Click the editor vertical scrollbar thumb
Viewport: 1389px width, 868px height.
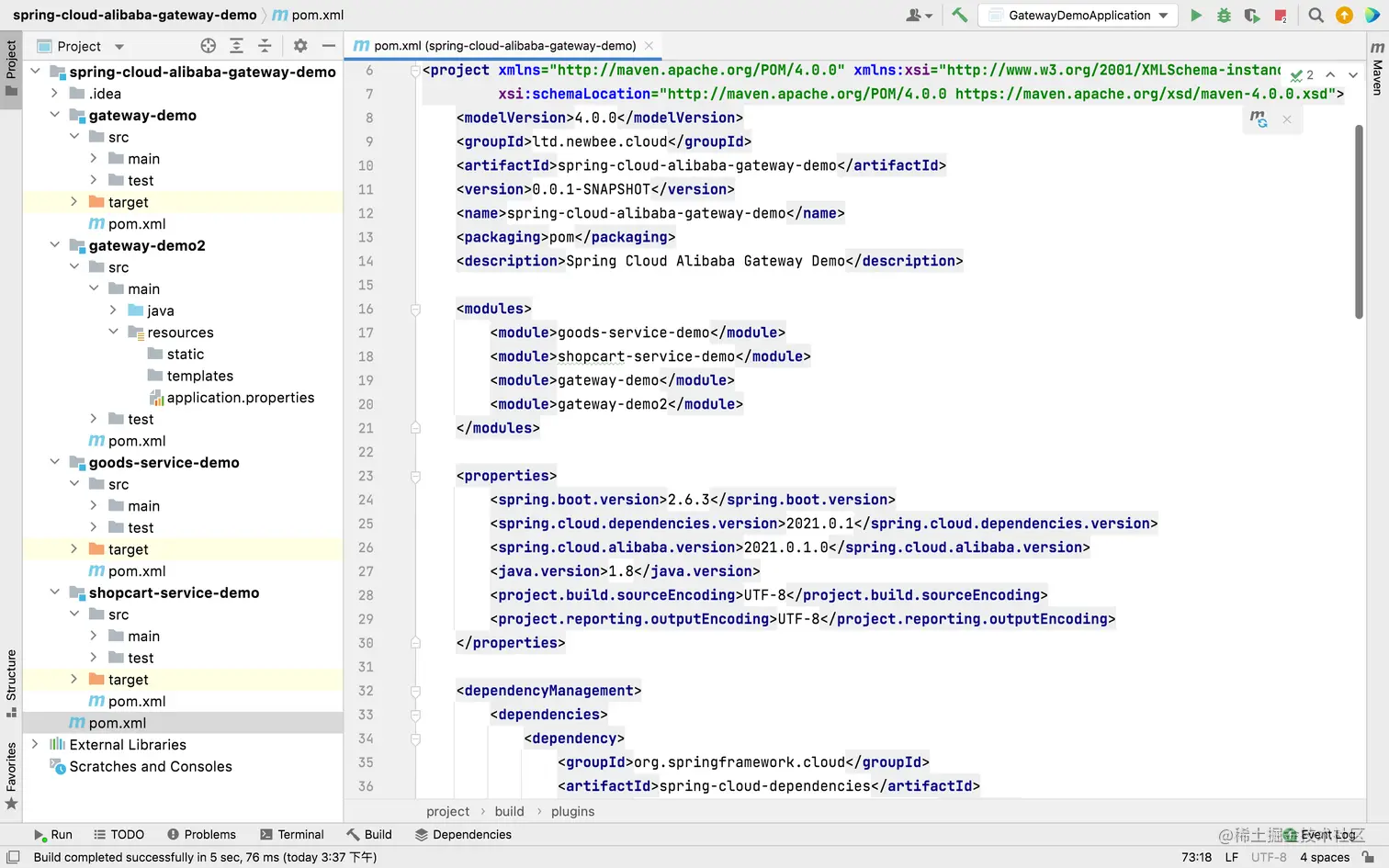tap(1359, 222)
